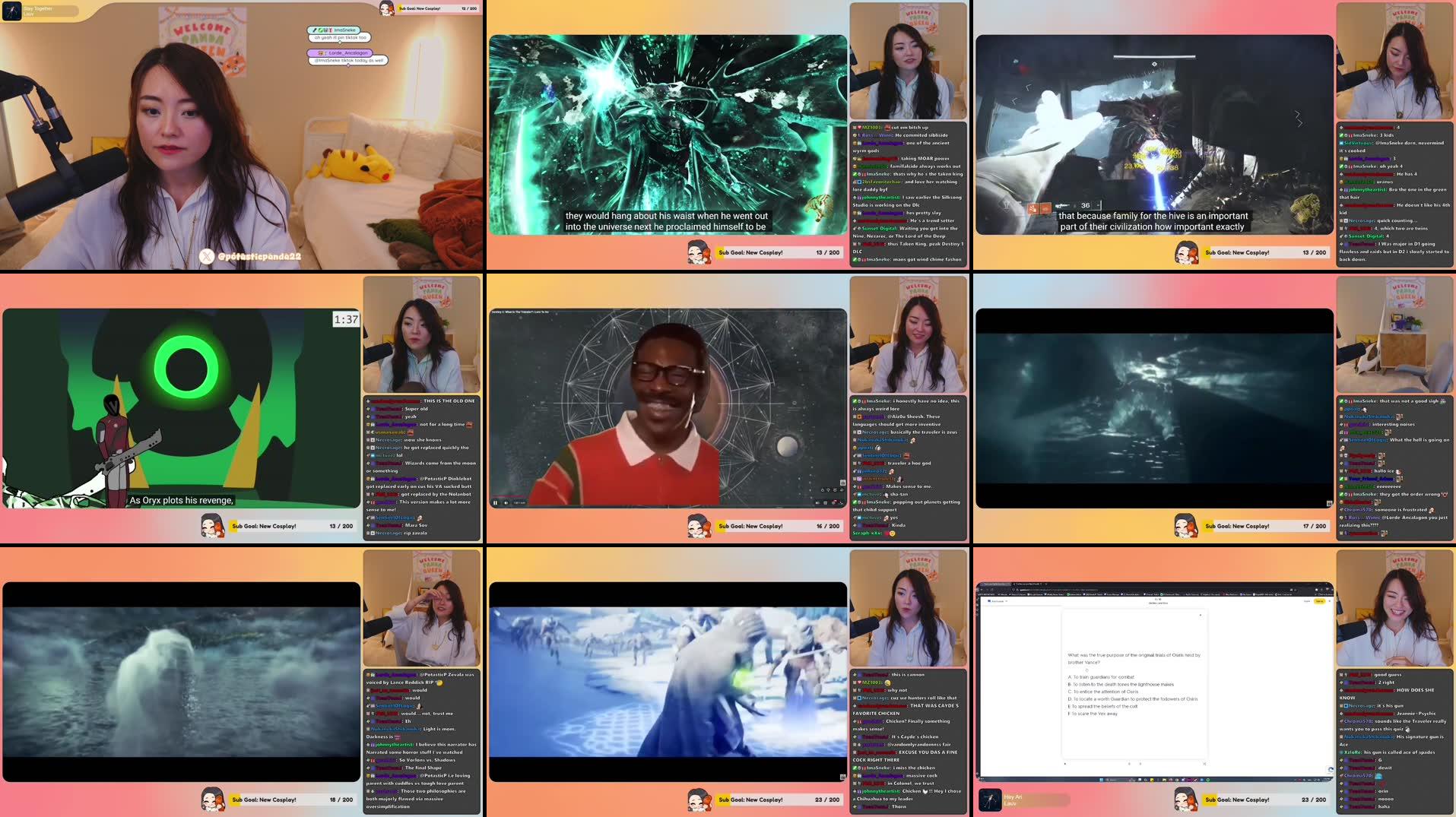Open the Windows Start button on the taskbar
The height and width of the screenshot is (817, 1456).
(1102, 780)
